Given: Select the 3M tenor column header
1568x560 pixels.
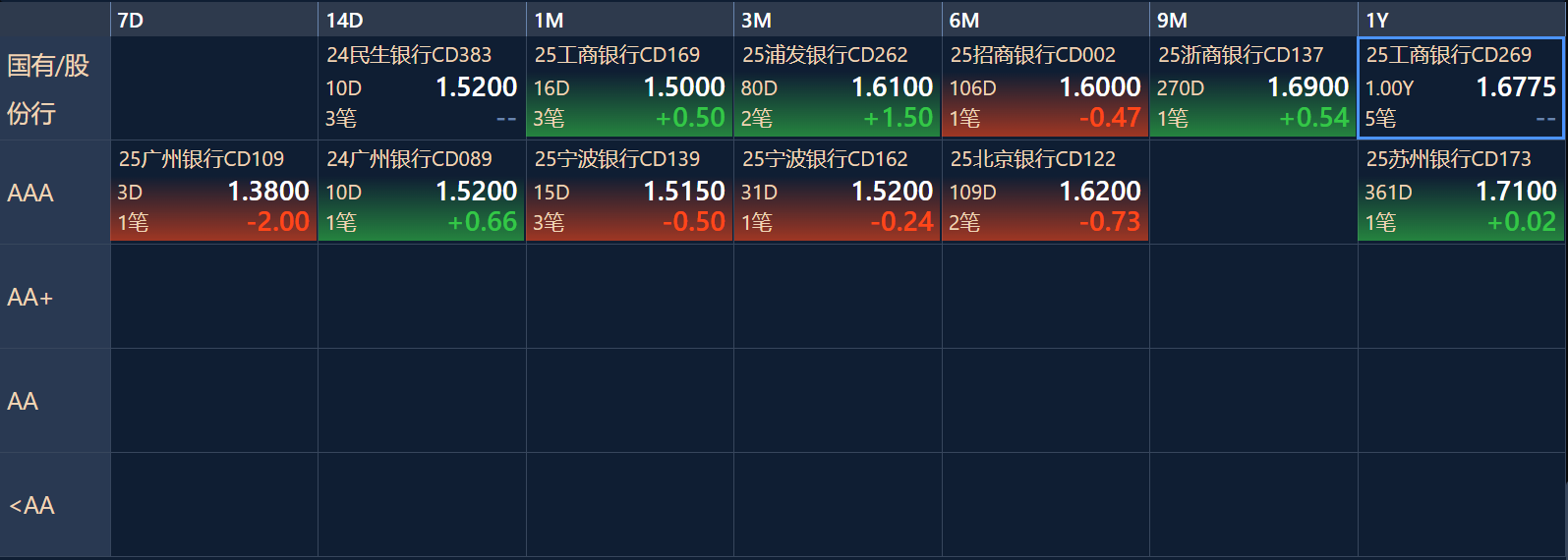Looking at the screenshot, I should point(838,20).
